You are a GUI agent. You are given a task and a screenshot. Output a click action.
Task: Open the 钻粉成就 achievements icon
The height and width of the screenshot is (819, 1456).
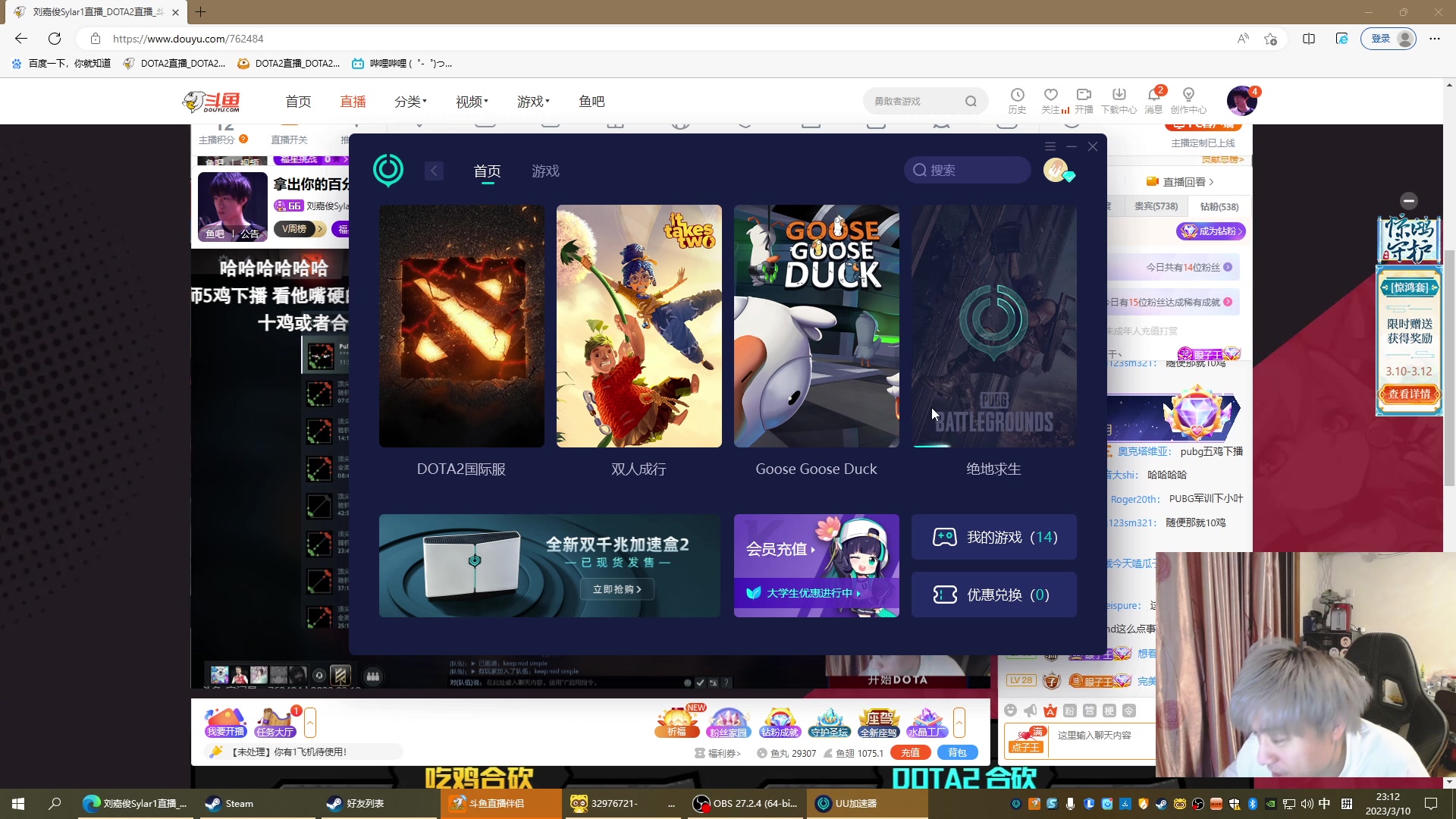coord(779,721)
